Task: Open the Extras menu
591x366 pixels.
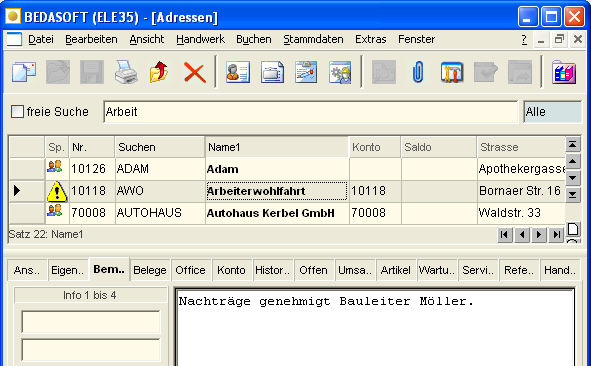Action: (x=371, y=39)
